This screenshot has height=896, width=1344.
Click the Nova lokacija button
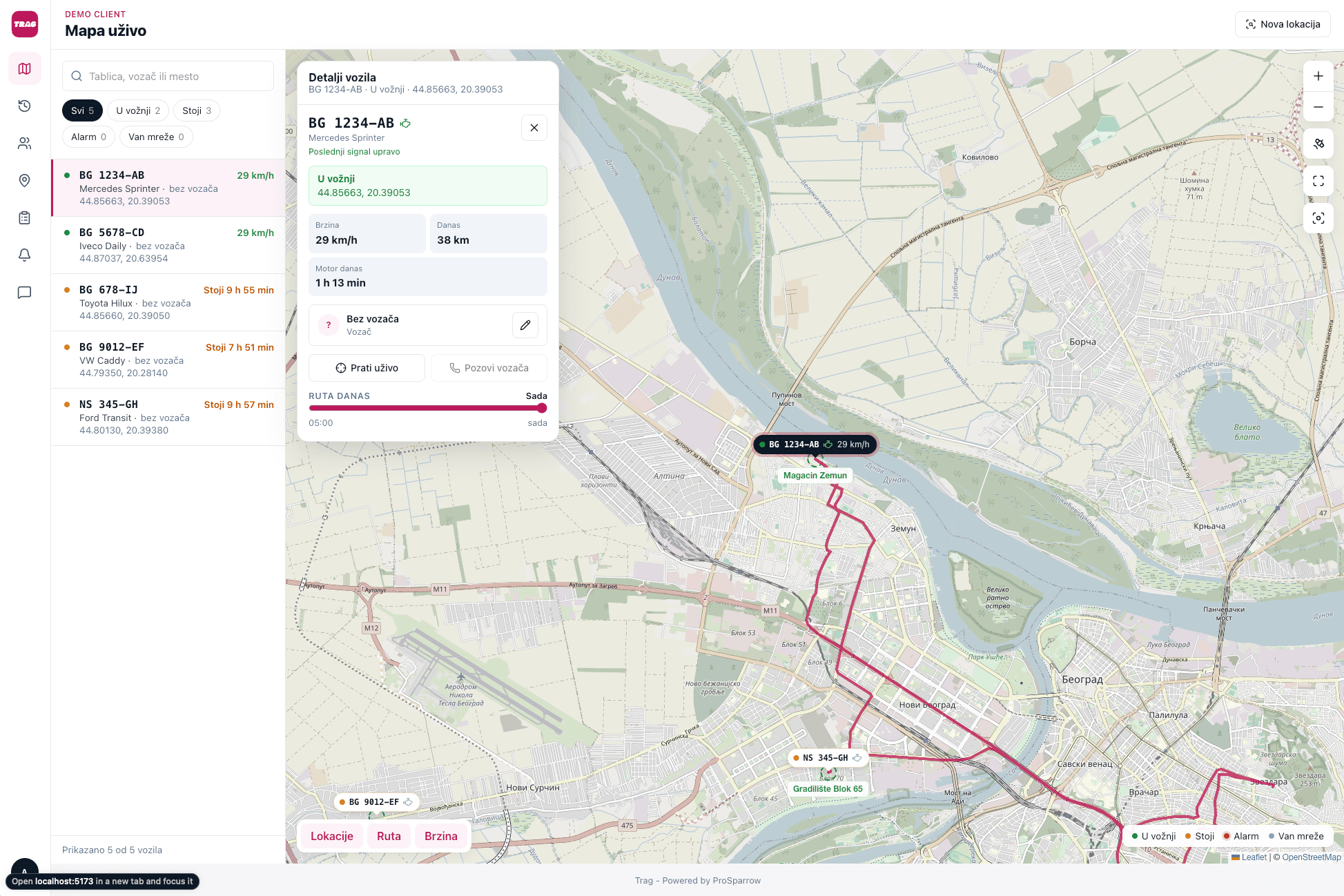click(x=1283, y=24)
